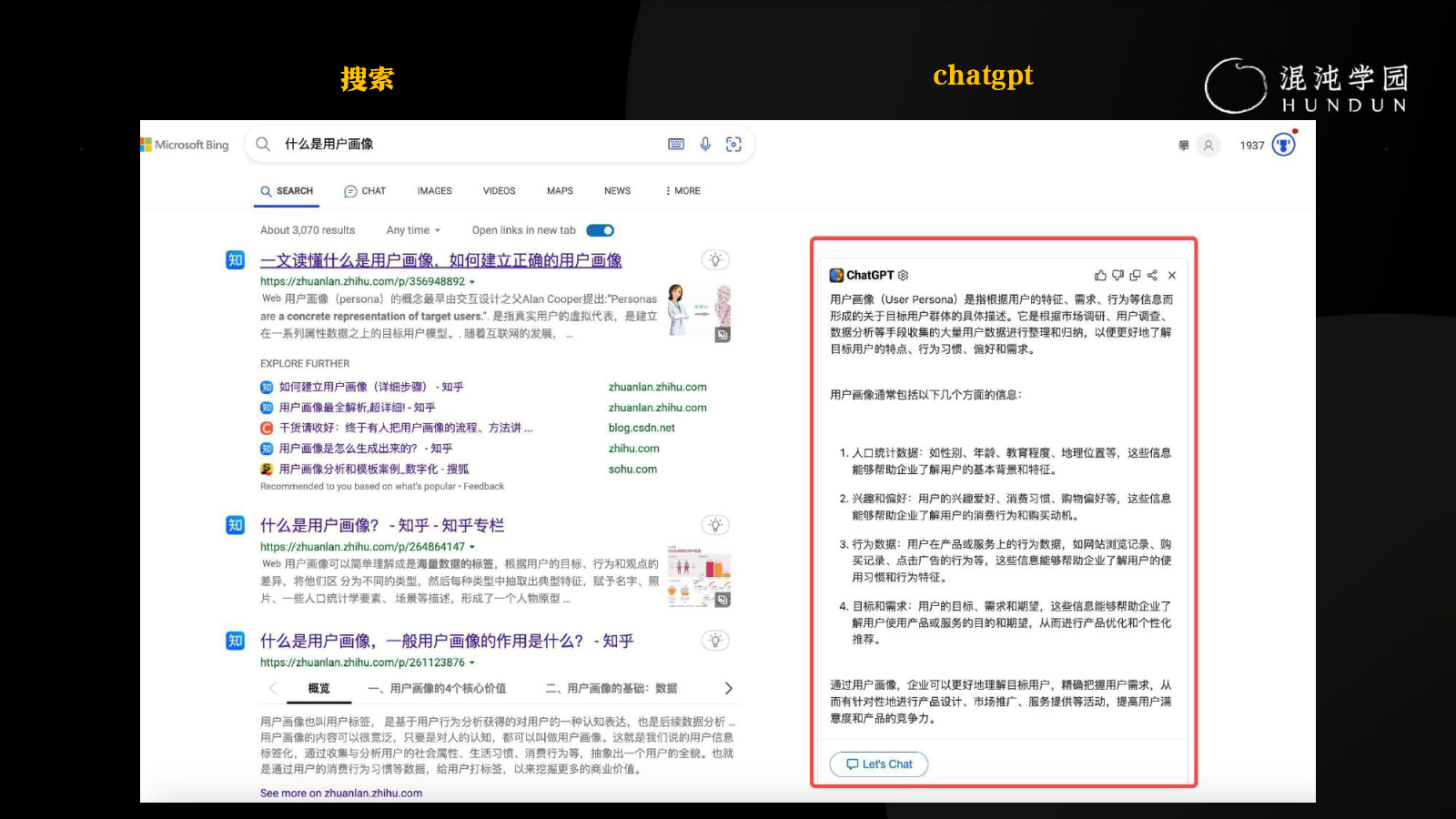Copy the ChatGPT answer
1456x819 pixels.
click(x=1135, y=275)
